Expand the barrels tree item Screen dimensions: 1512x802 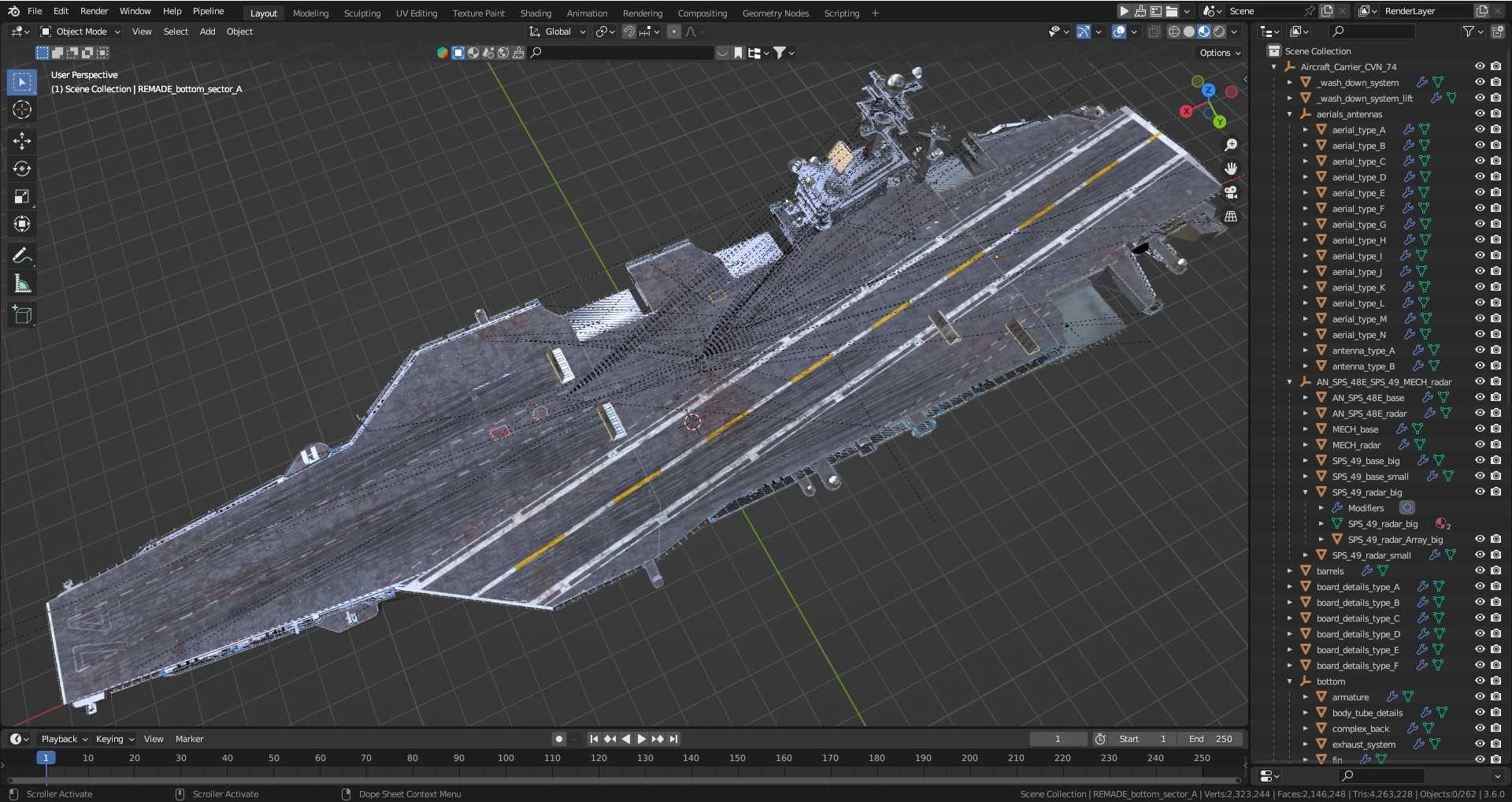point(1290,571)
